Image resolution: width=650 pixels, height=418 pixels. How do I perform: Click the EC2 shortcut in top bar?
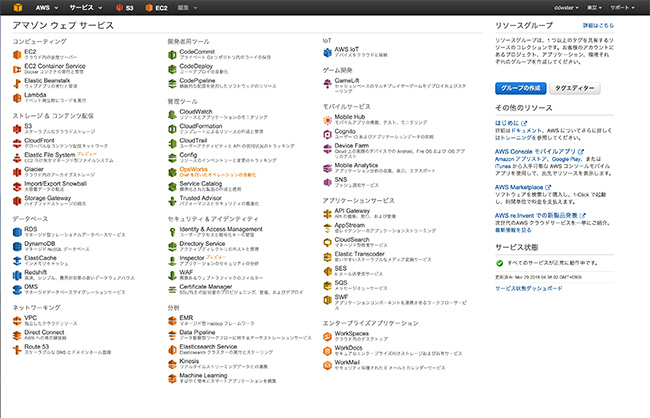(x=157, y=7)
